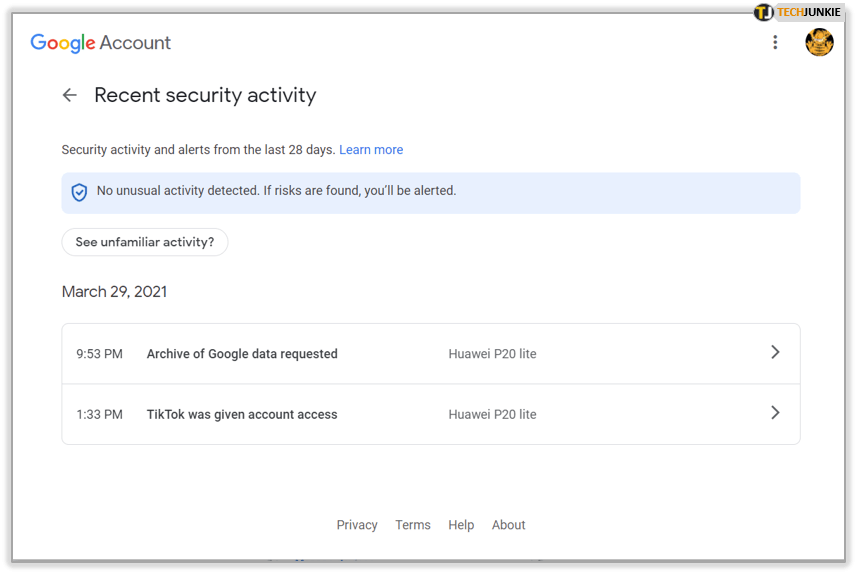
Task: Click the shield icon in the alert banner
Action: [x=79, y=192]
